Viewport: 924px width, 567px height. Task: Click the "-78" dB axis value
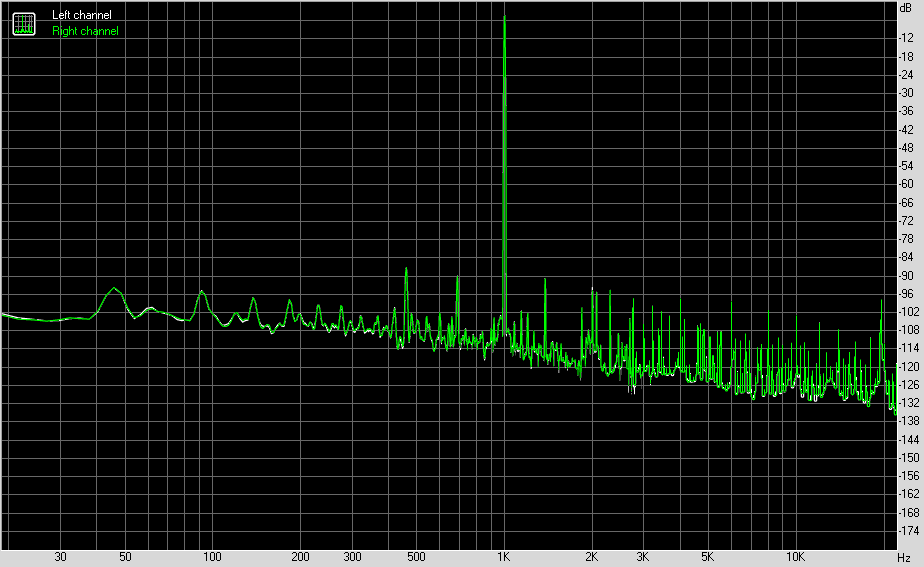(x=906, y=239)
